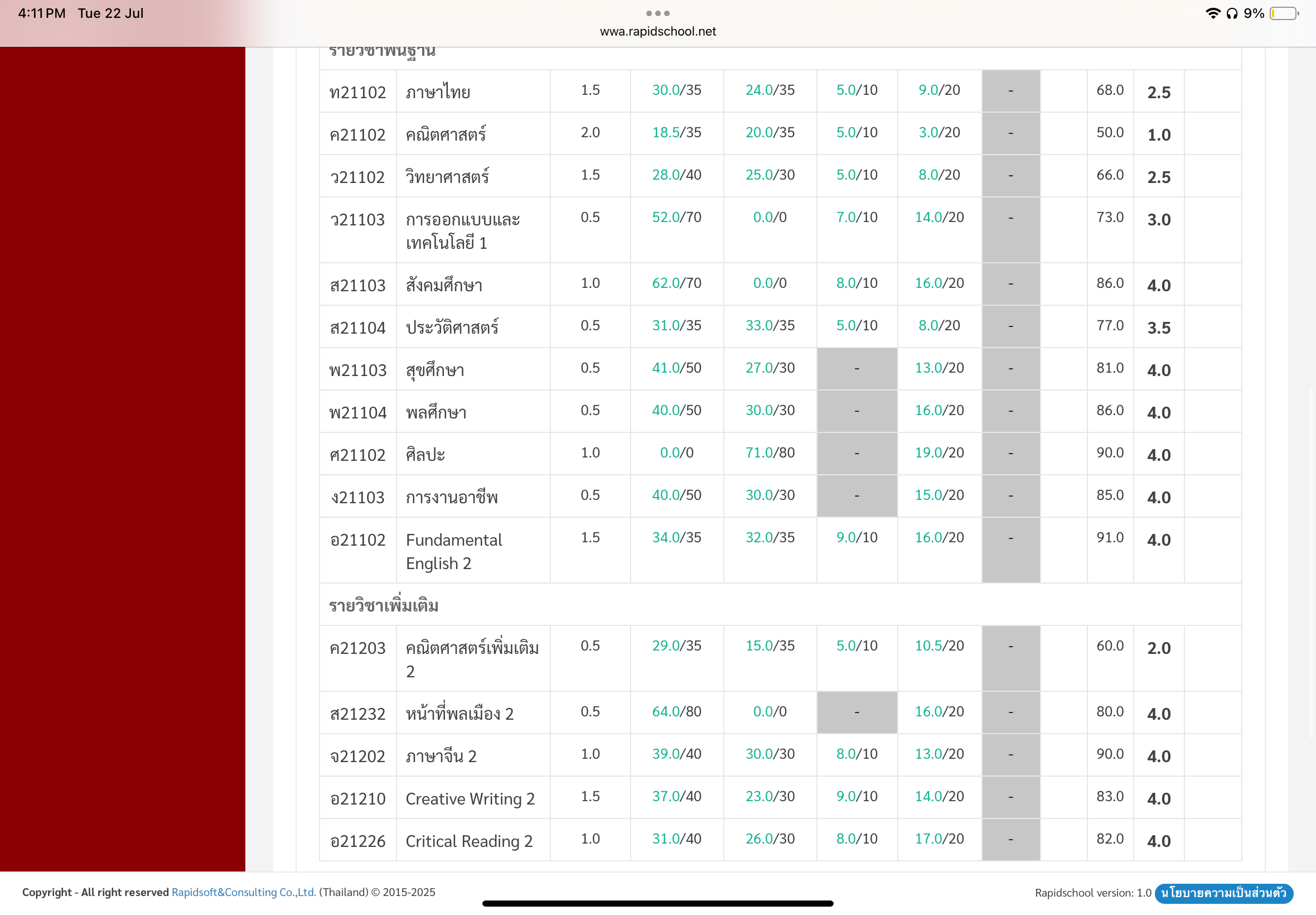Select the 33.0/35 score in ประวัติศาสตร์ row

(770, 326)
